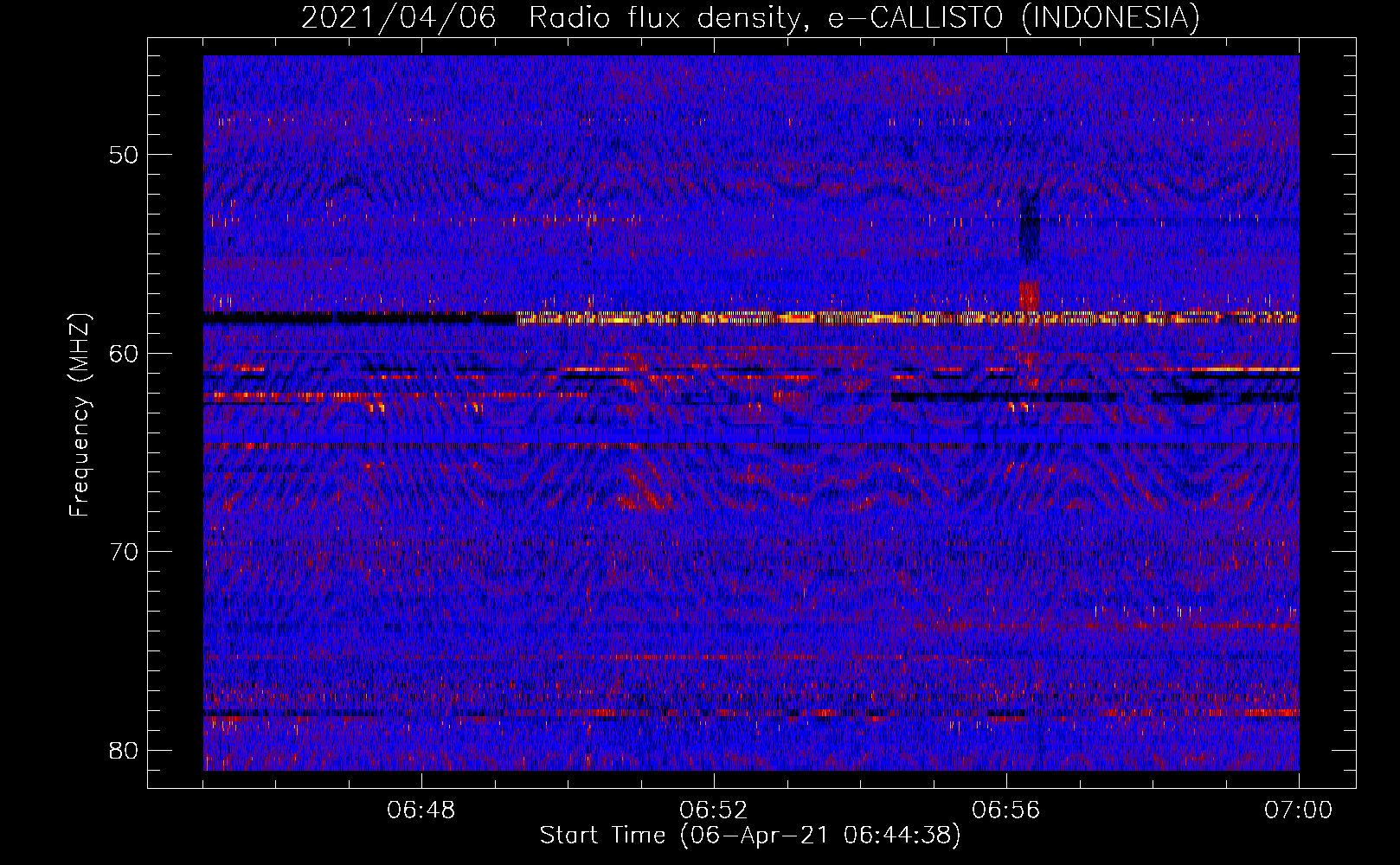Image resolution: width=1400 pixels, height=865 pixels.
Task: Click the 50 frequency tick label
Action: 125,155
